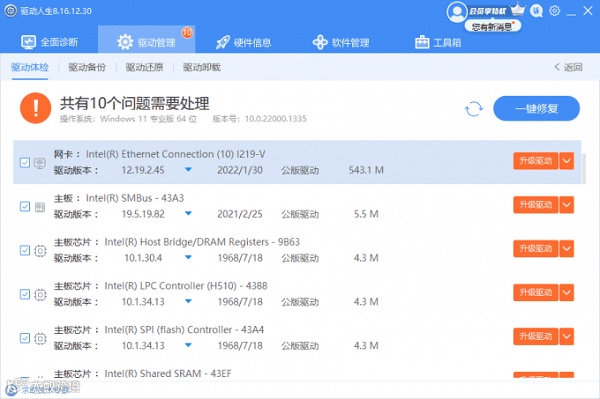
Task: Click the 543.1 M size value
Action: pyautogui.click(x=366, y=170)
